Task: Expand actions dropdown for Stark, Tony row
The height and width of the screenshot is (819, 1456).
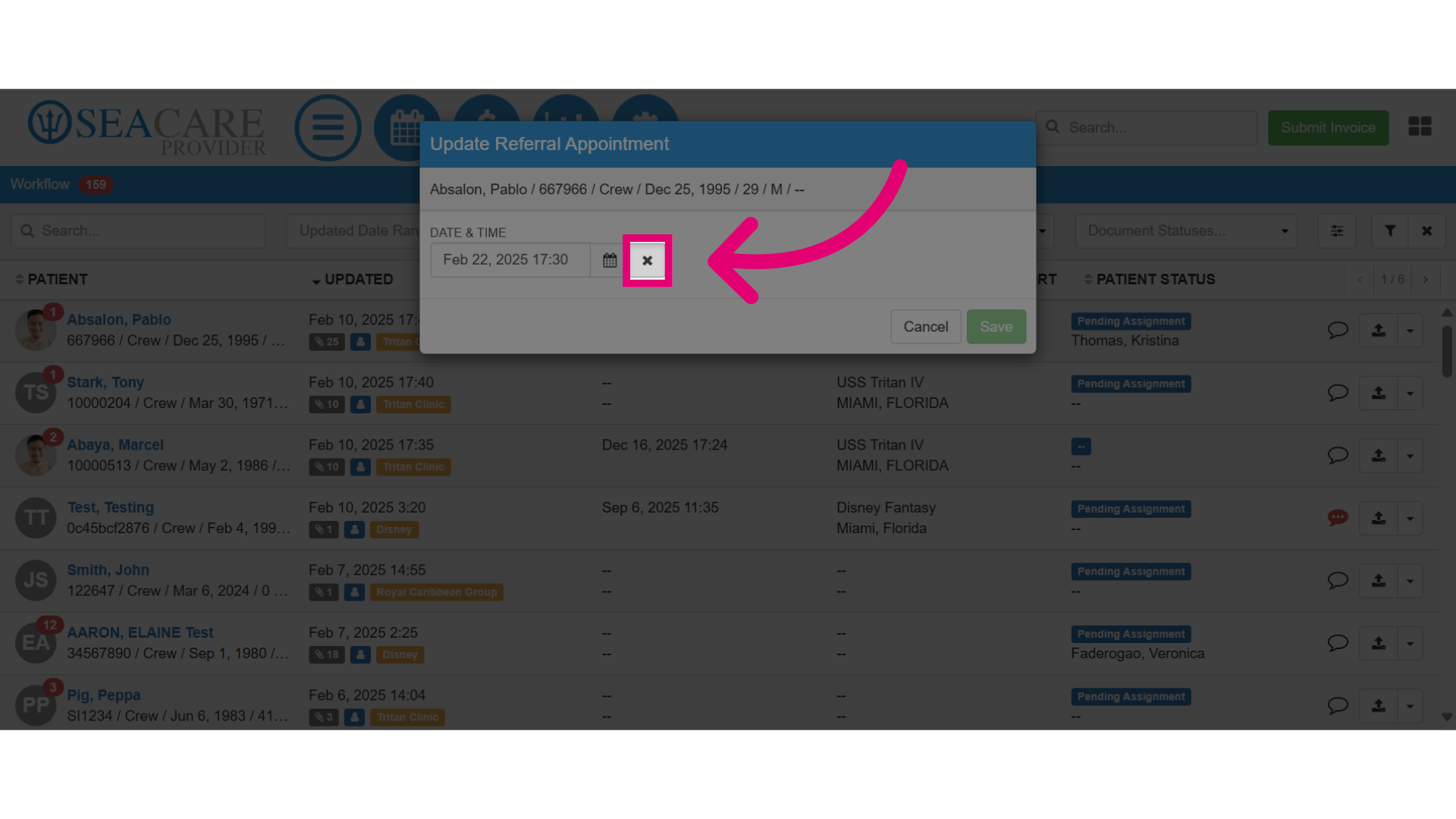Action: 1410,393
